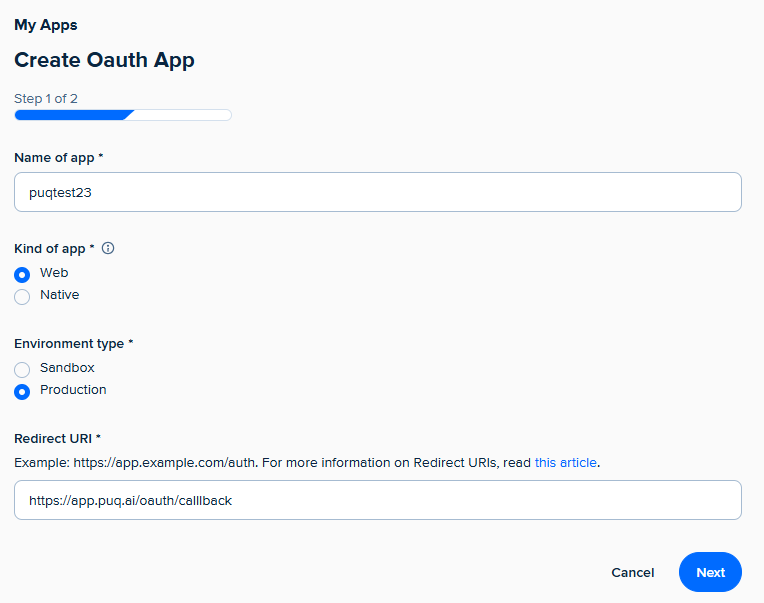Click the step progress bar
Screen dimensions: 764x603
[x=123, y=115]
